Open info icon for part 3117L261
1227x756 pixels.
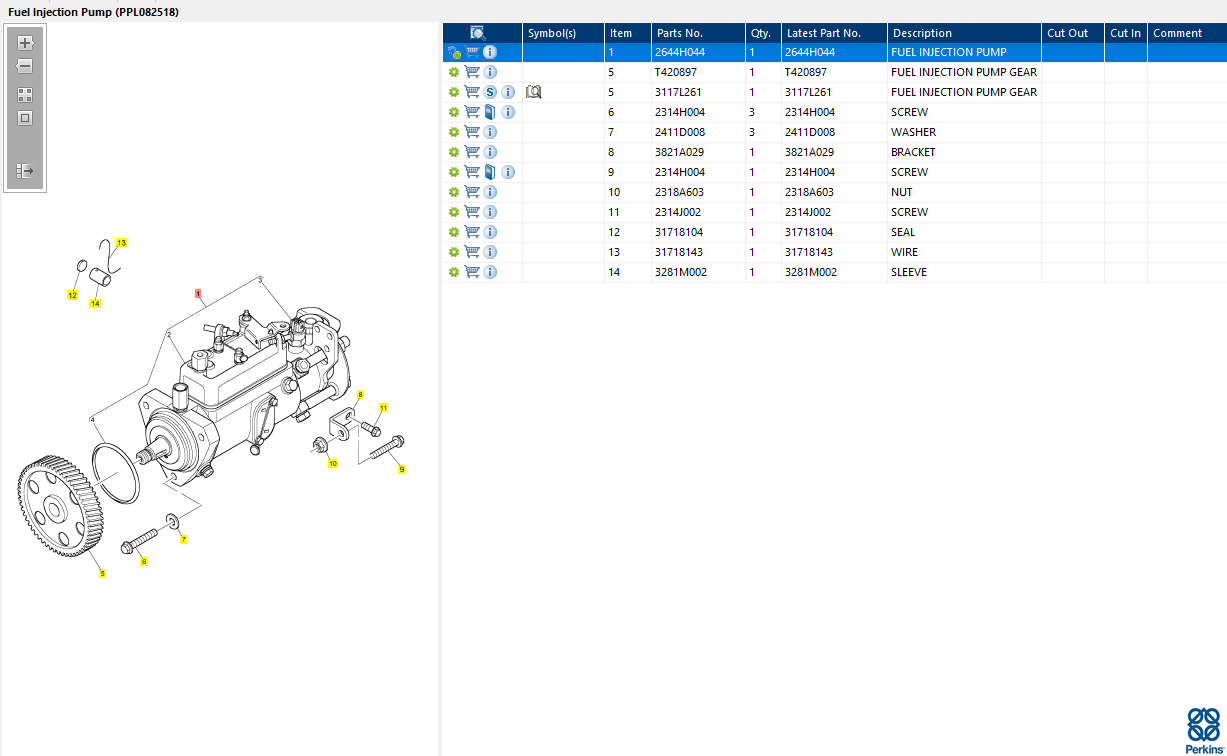point(508,92)
